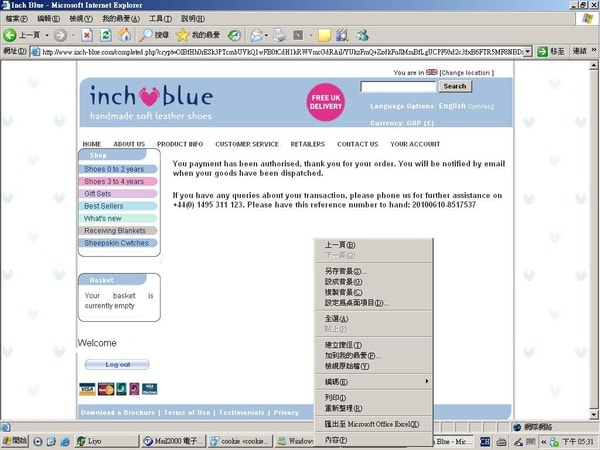The height and width of the screenshot is (450, 600).
Task: Click the Visa card payment icon
Action: pyautogui.click(x=87, y=389)
